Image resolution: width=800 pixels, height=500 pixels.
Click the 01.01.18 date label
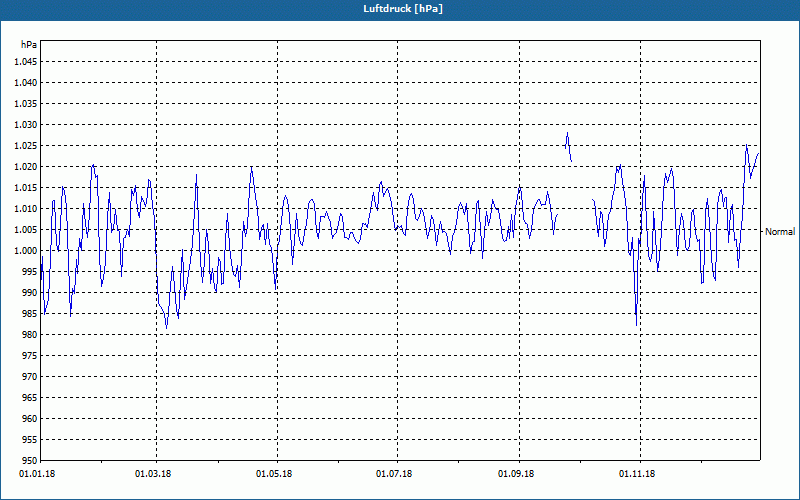coord(37,474)
